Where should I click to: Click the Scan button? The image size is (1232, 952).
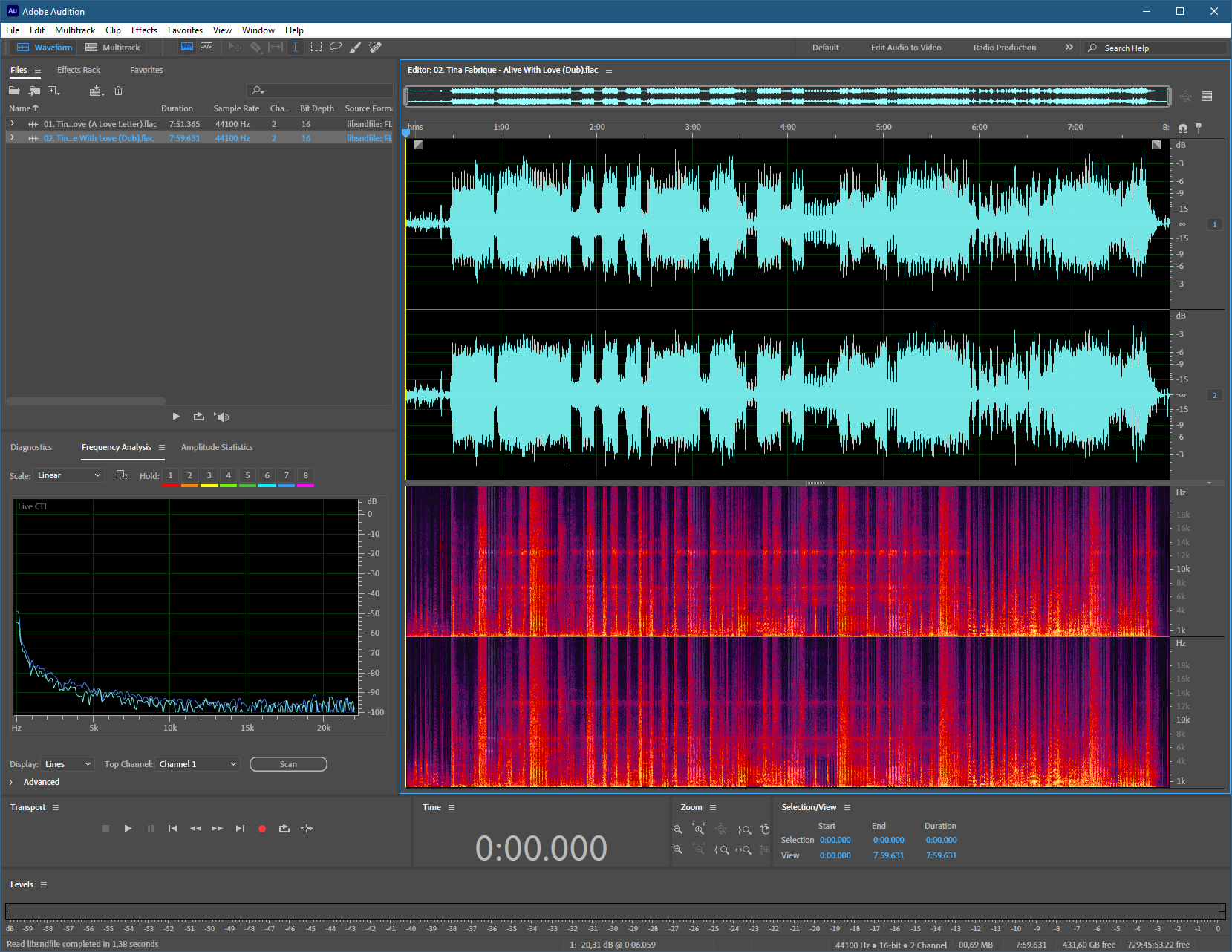pyautogui.click(x=288, y=764)
